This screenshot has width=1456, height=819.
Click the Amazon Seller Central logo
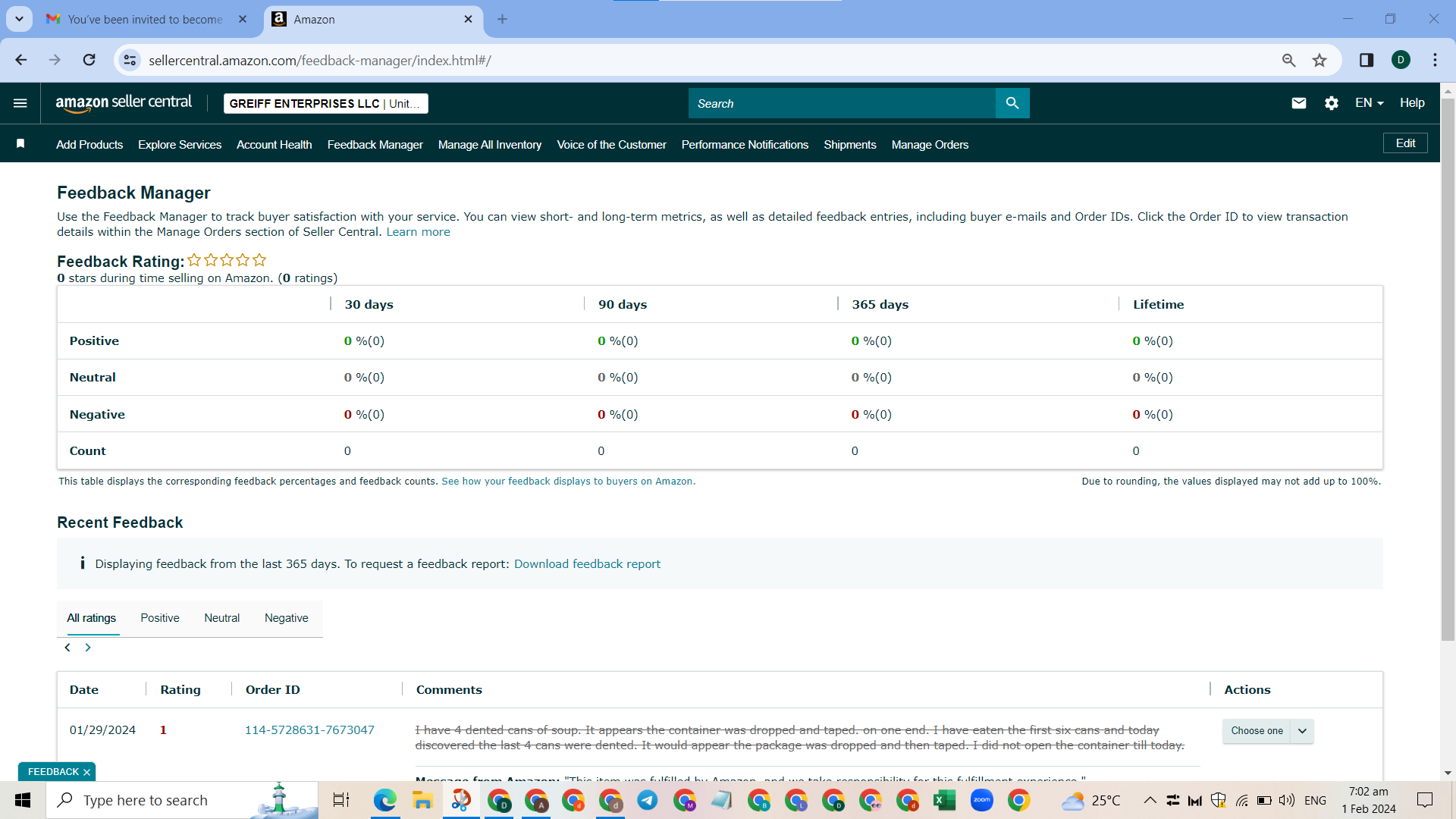pos(124,103)
